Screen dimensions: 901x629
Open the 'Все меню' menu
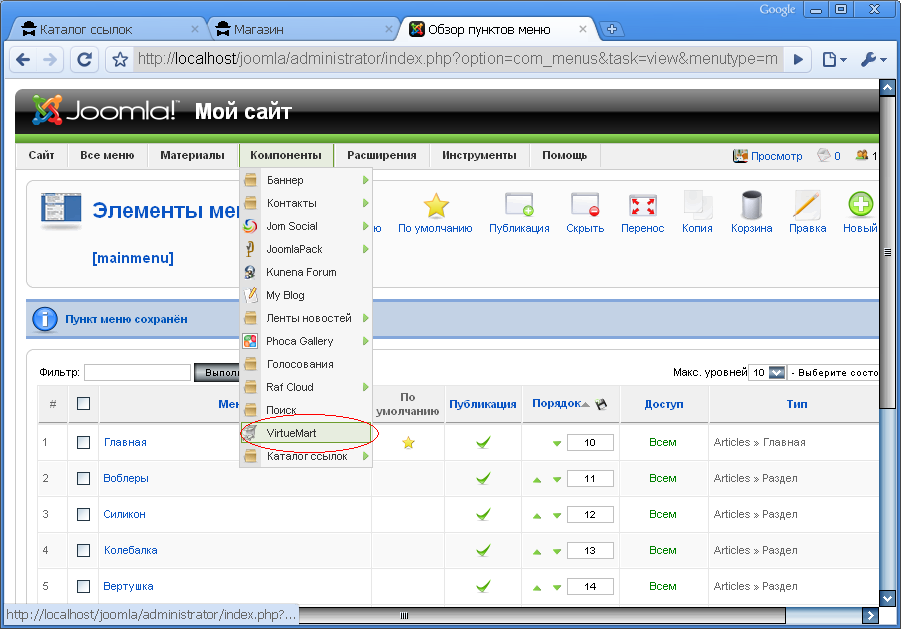[x=107, y=155]
